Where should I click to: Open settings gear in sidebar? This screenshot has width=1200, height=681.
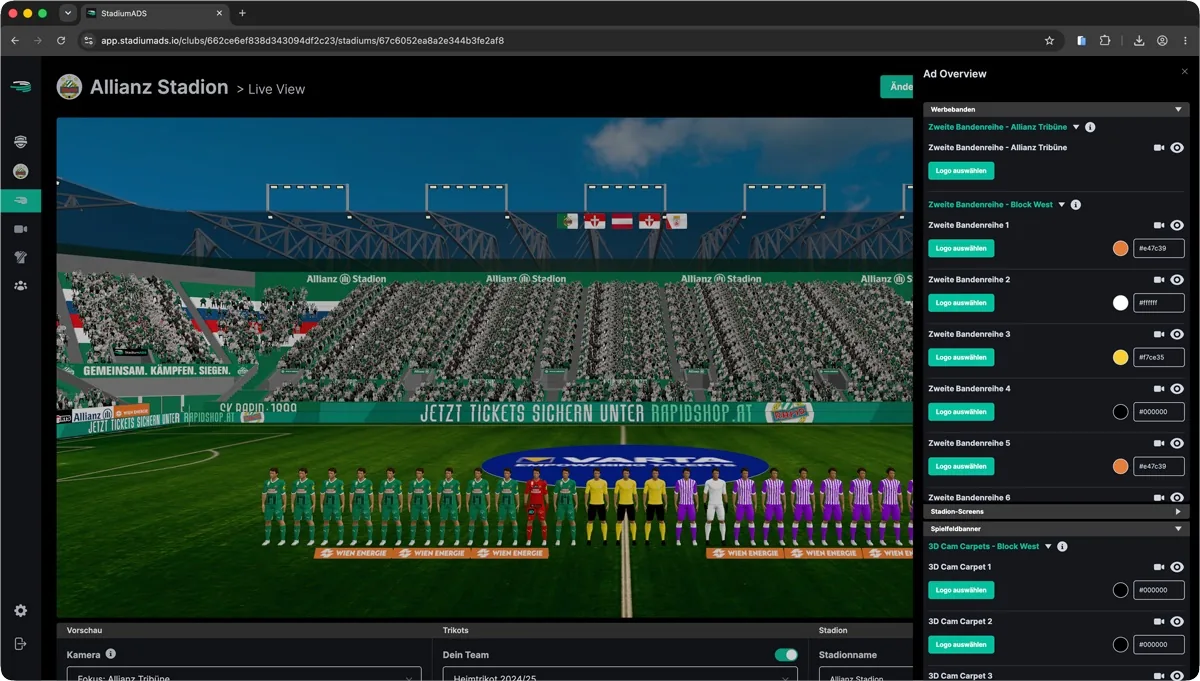click(20, 611)
